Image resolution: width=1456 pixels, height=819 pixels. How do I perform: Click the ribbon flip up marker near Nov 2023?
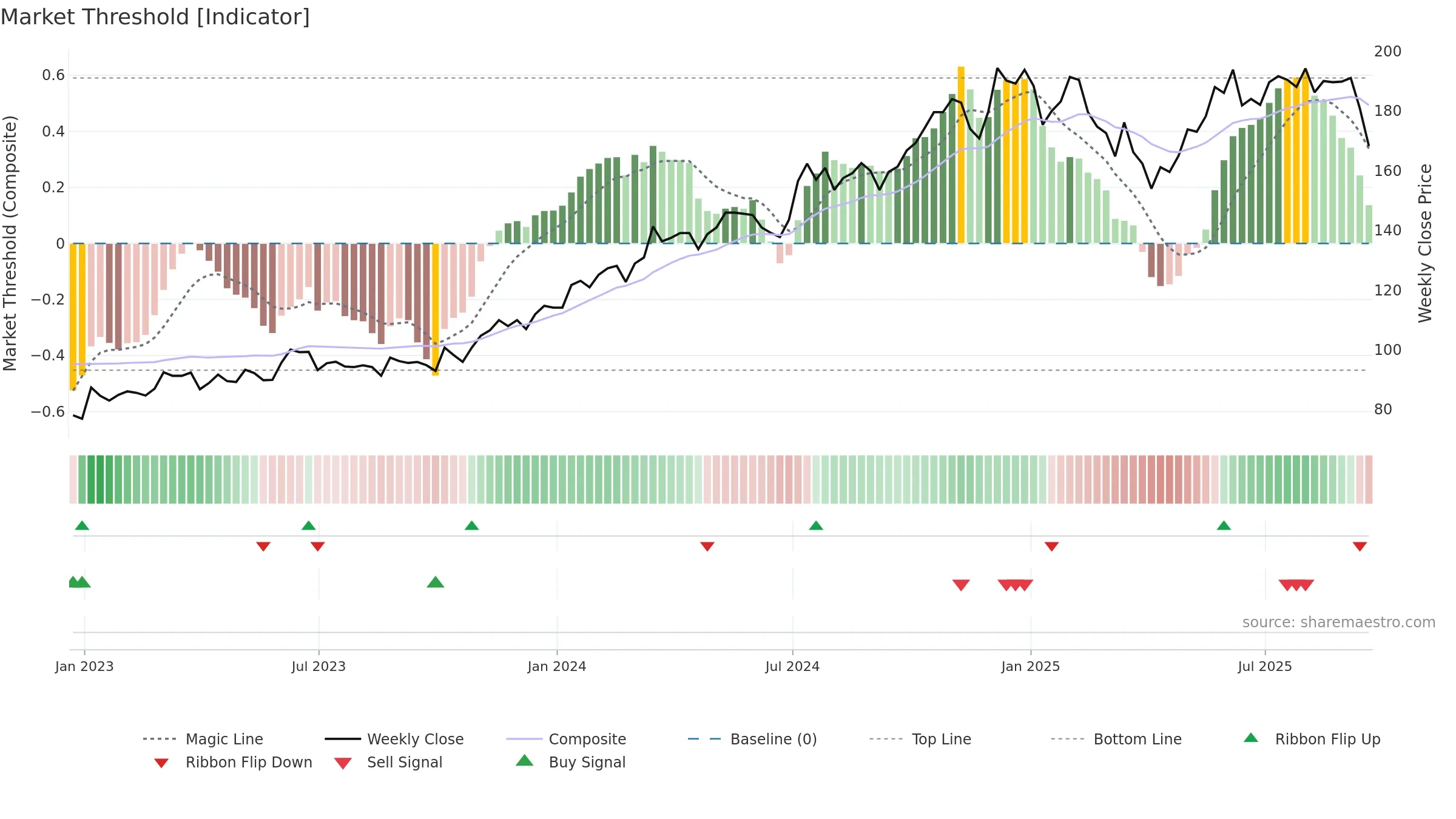471,525
